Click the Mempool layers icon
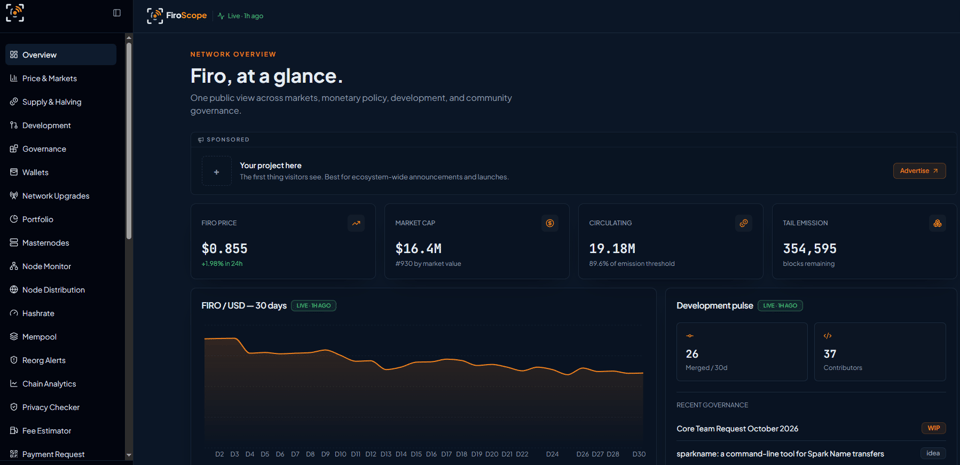Screen dimensions: 960x465 [x=13, y=337]
